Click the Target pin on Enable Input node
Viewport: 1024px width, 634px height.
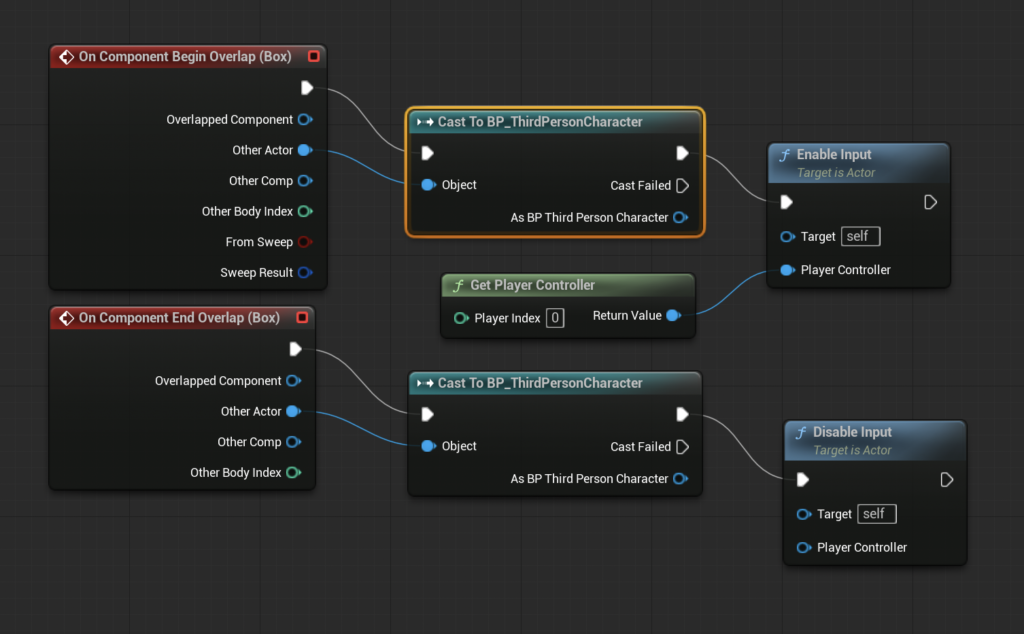pyautogui.click(x=788, y=237)
